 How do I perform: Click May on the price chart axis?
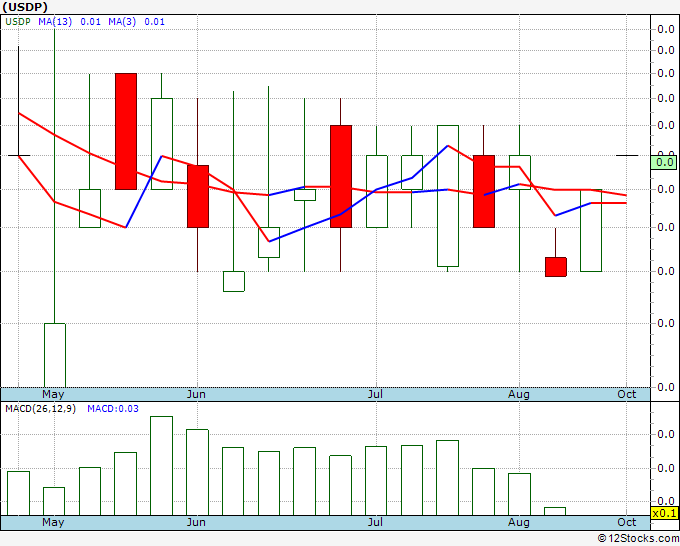(53, 394)
